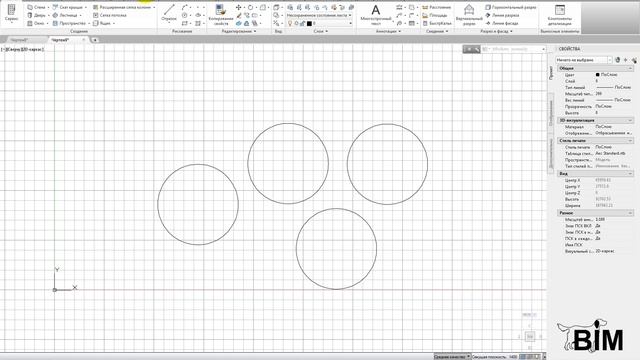The height and width of the screenshot is (360, 640).
Task: Click the Расстояние distance measure tool
Action: tap(436, 7)
